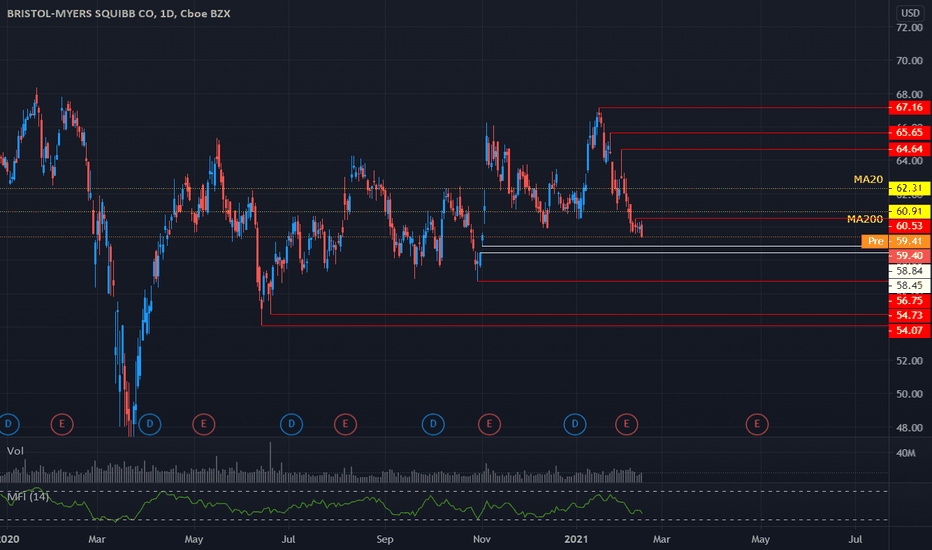Click the 2021 label on time axis
The image size is (932, 550).
(x=576, y=539)
